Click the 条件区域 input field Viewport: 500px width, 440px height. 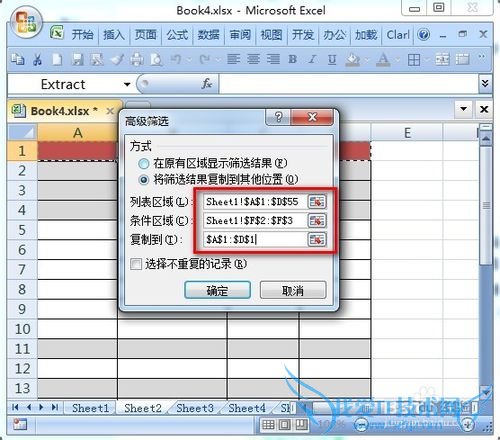[255, 220]
